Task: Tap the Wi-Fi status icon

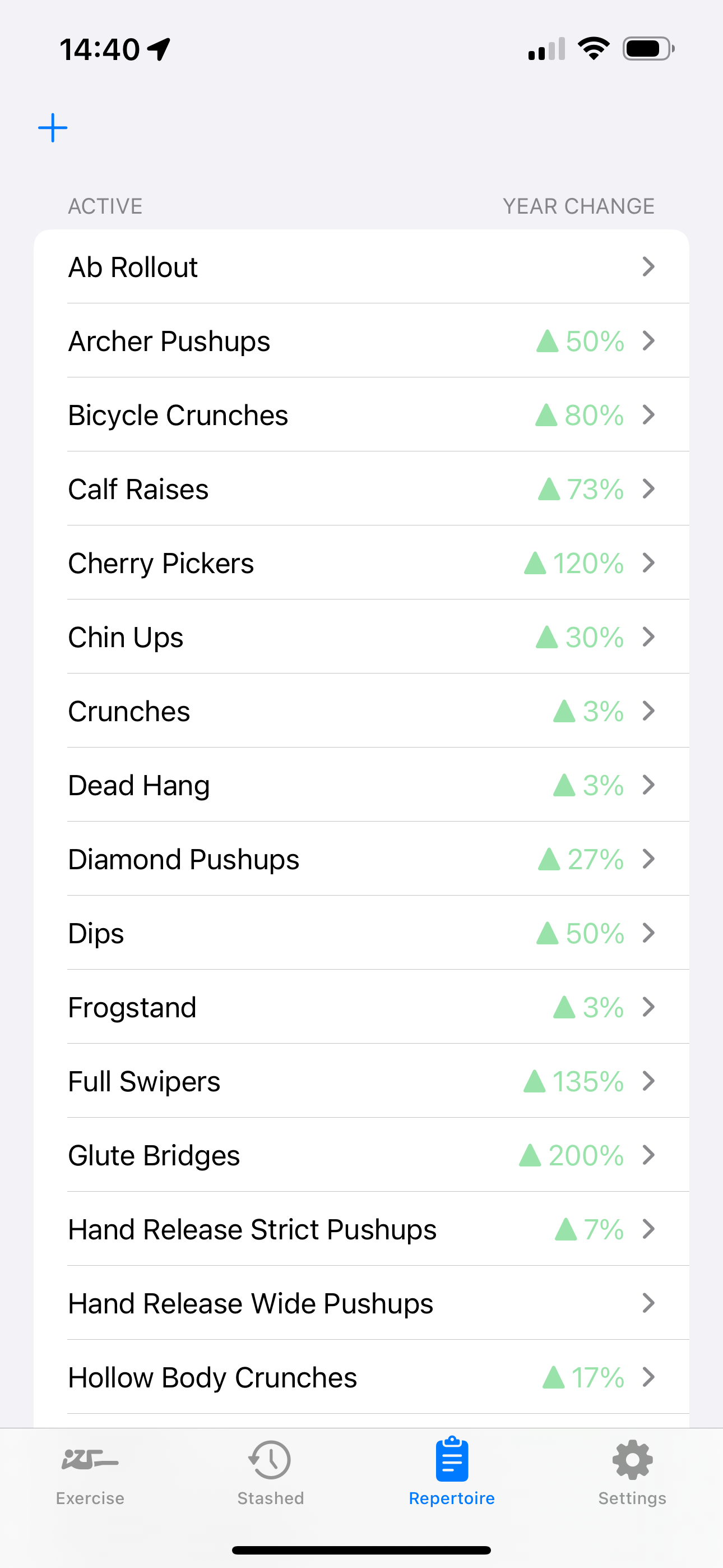Action: 594,49
